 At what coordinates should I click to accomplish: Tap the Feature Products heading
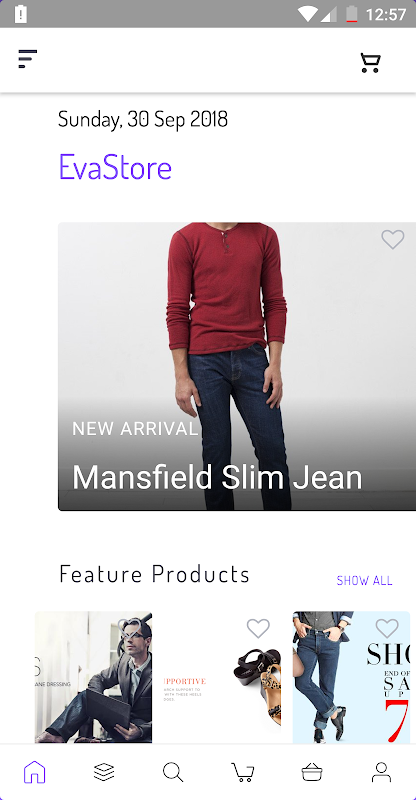click(154, 574)
